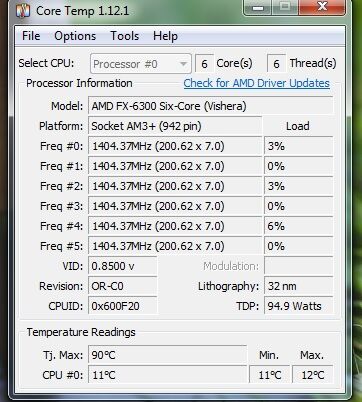The height and width of the screenshot is (402, 362).
Task: Click the Check for AMD Driver Updates link
Action: [257, 83]
